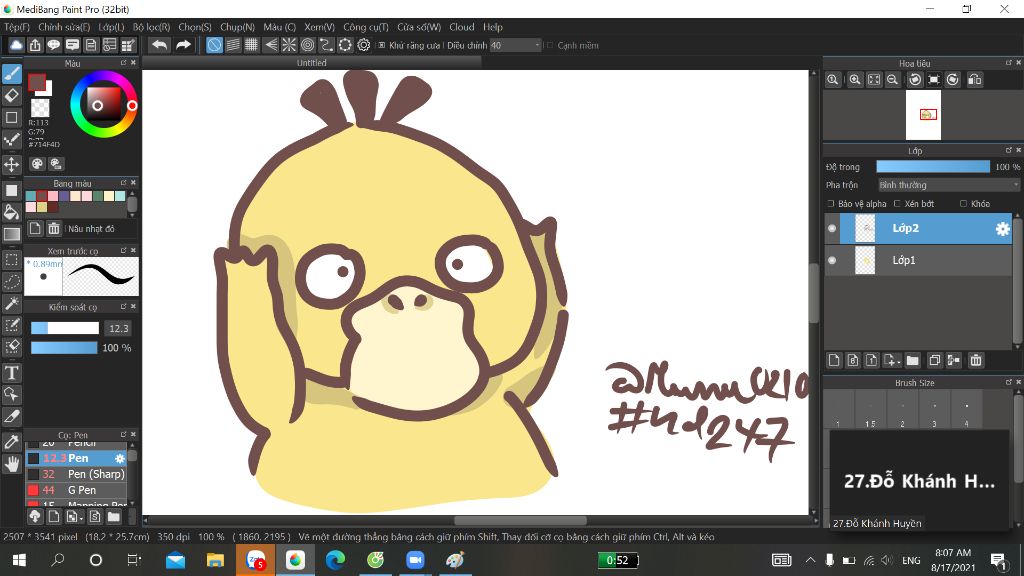Screen dimensions: 1024x576
Task: Open Pen brush settings gear
Action: [x=120, y=458]
